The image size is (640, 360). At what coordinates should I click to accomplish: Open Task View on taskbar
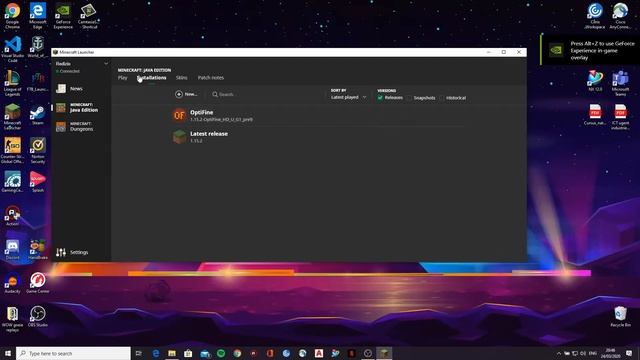click(138, 353)
